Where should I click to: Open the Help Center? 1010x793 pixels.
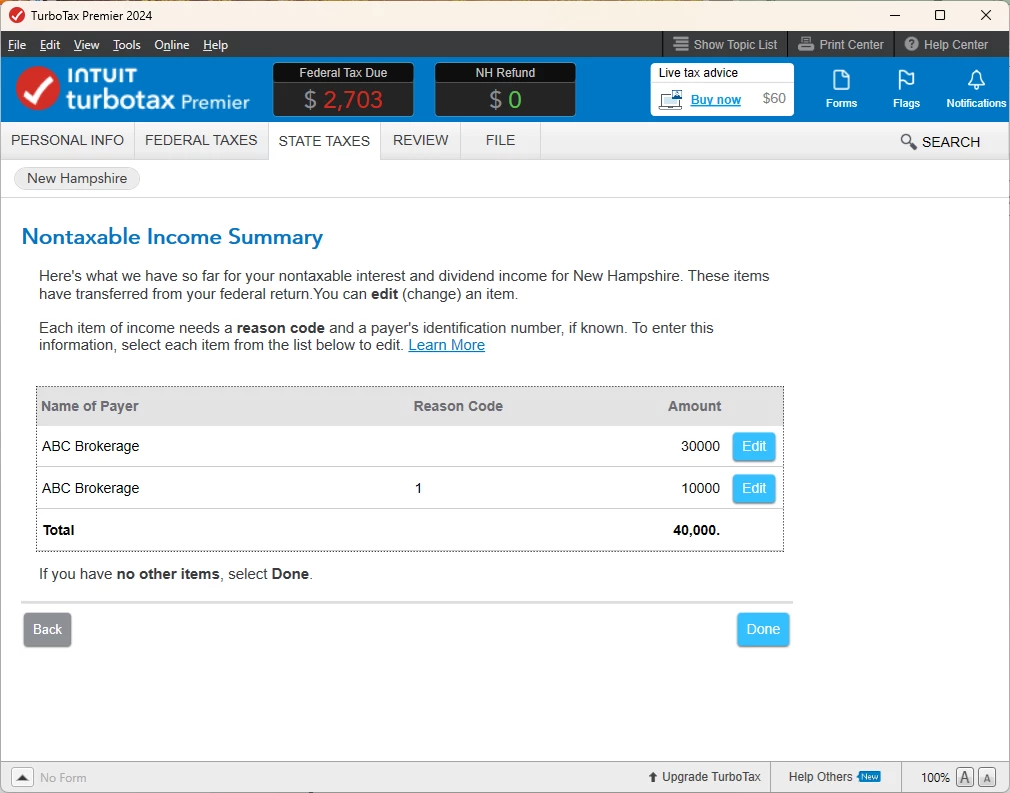946,44
